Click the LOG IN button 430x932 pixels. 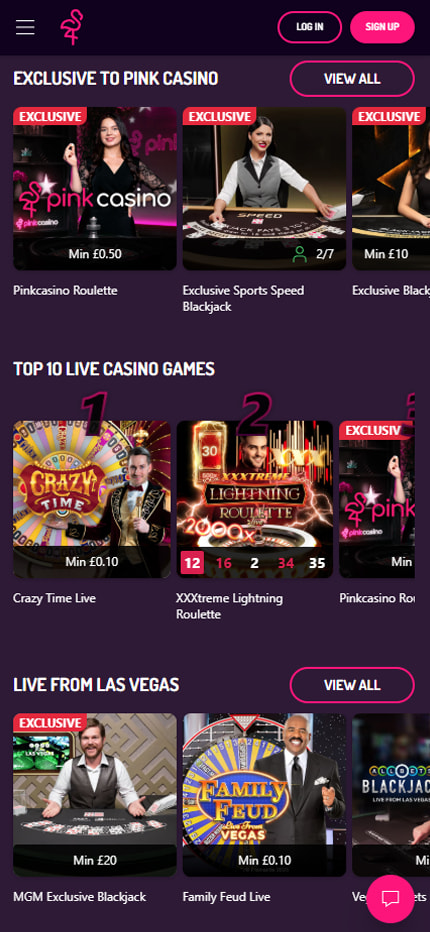pyautogui.click(x=310, y=27)
